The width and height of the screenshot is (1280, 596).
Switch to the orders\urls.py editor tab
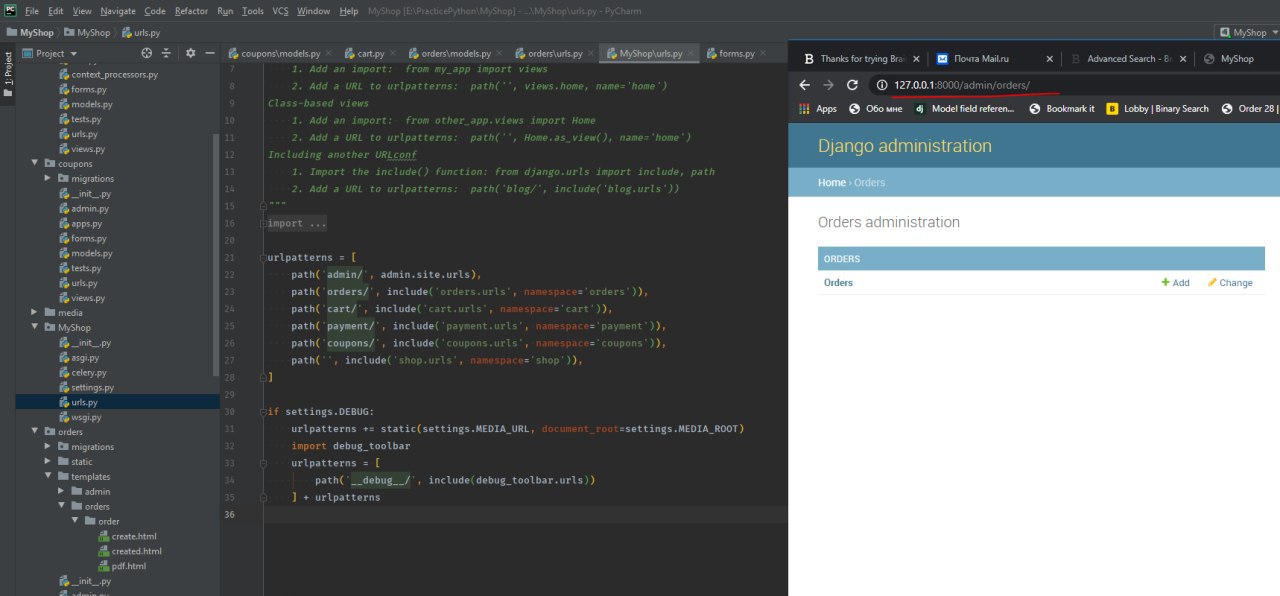[x=555, y=53]
